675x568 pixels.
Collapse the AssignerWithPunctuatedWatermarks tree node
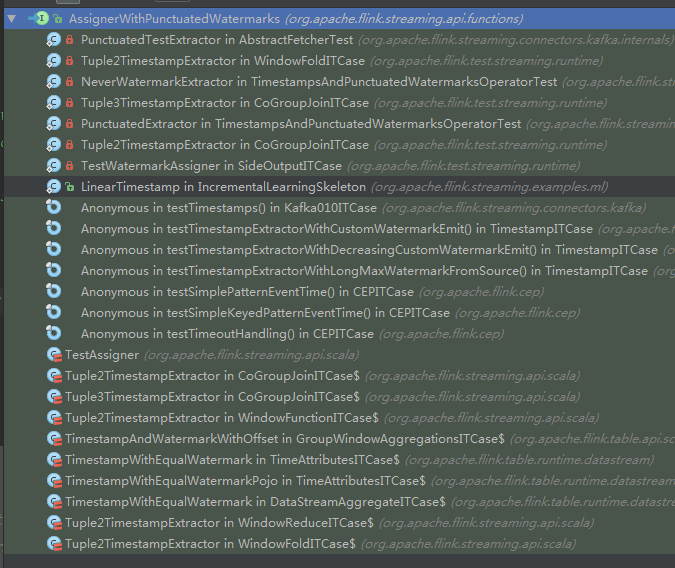tap(11, 19)
